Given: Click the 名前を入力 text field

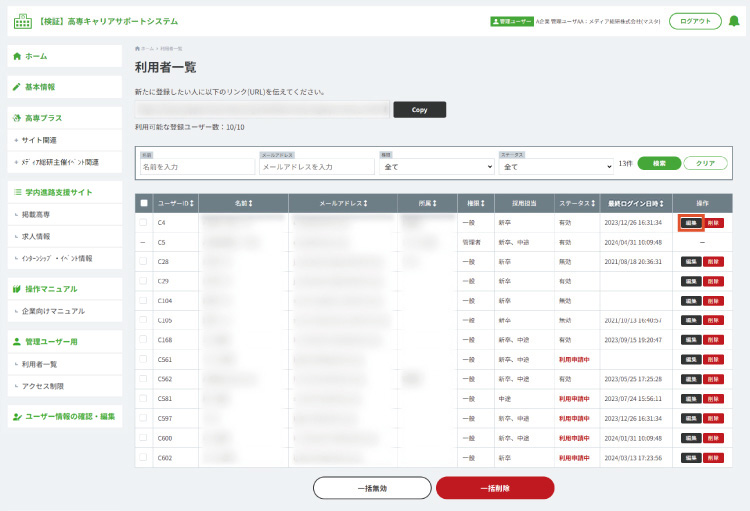Looking at the screenshot, I should click(198, 167).
